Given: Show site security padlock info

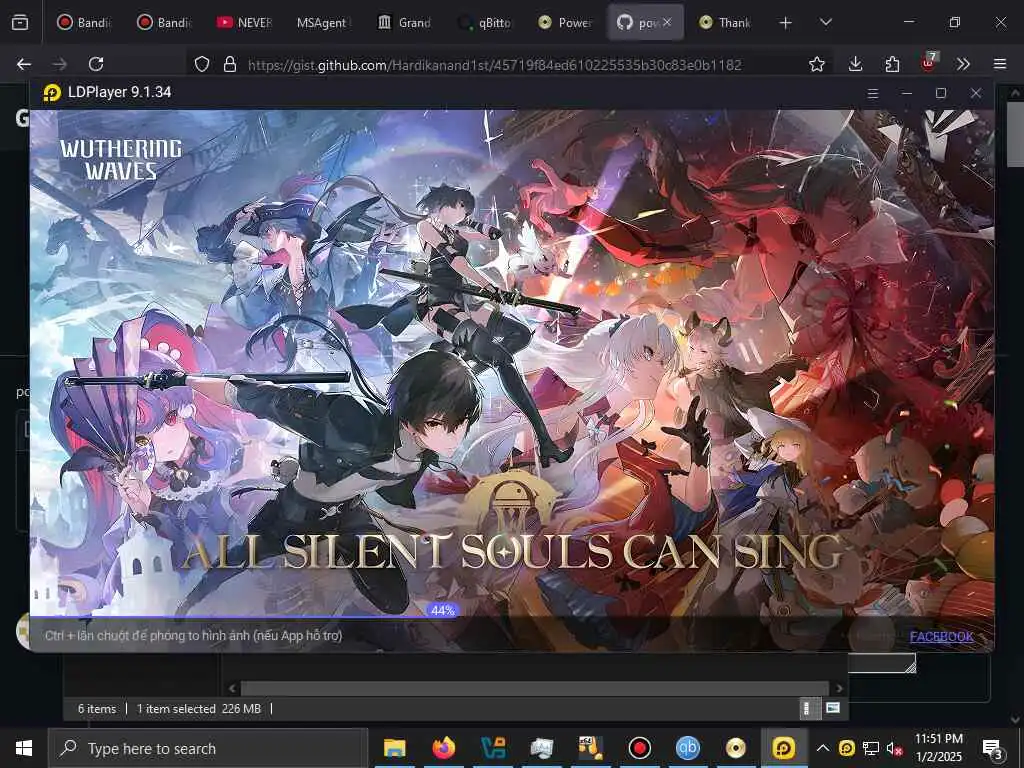Looking at the screenshot, I should click(229, 64).
